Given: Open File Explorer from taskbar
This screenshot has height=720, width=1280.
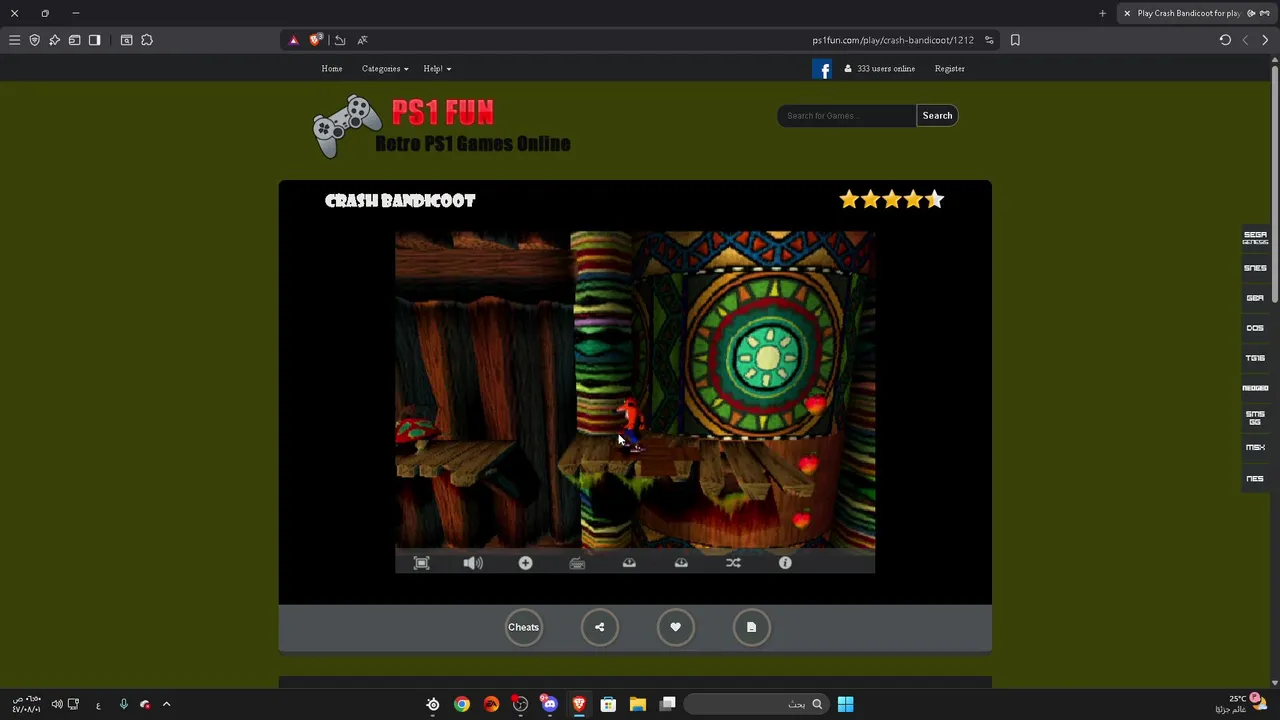Looking at the screenshot, I should (x=637, y=704).
